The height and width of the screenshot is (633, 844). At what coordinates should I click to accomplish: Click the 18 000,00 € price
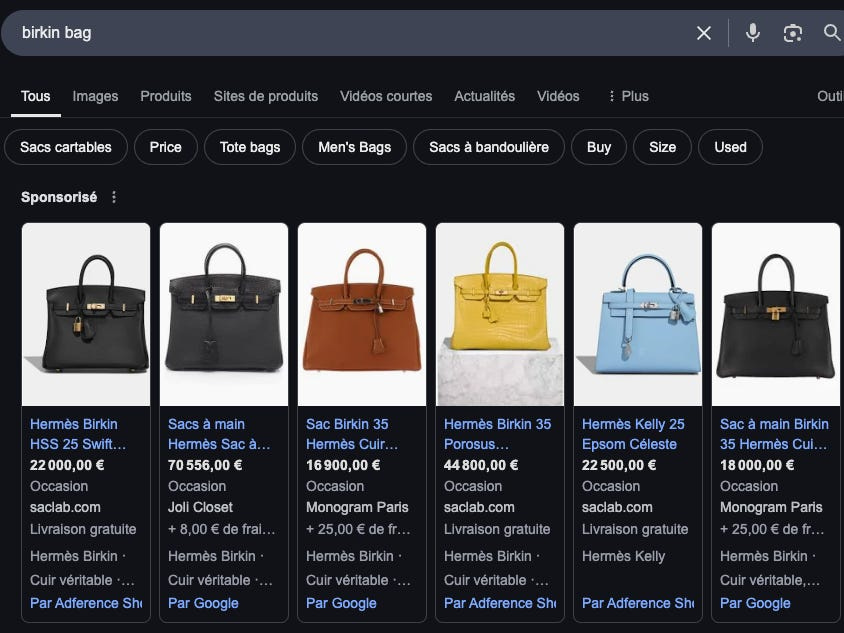757,465
